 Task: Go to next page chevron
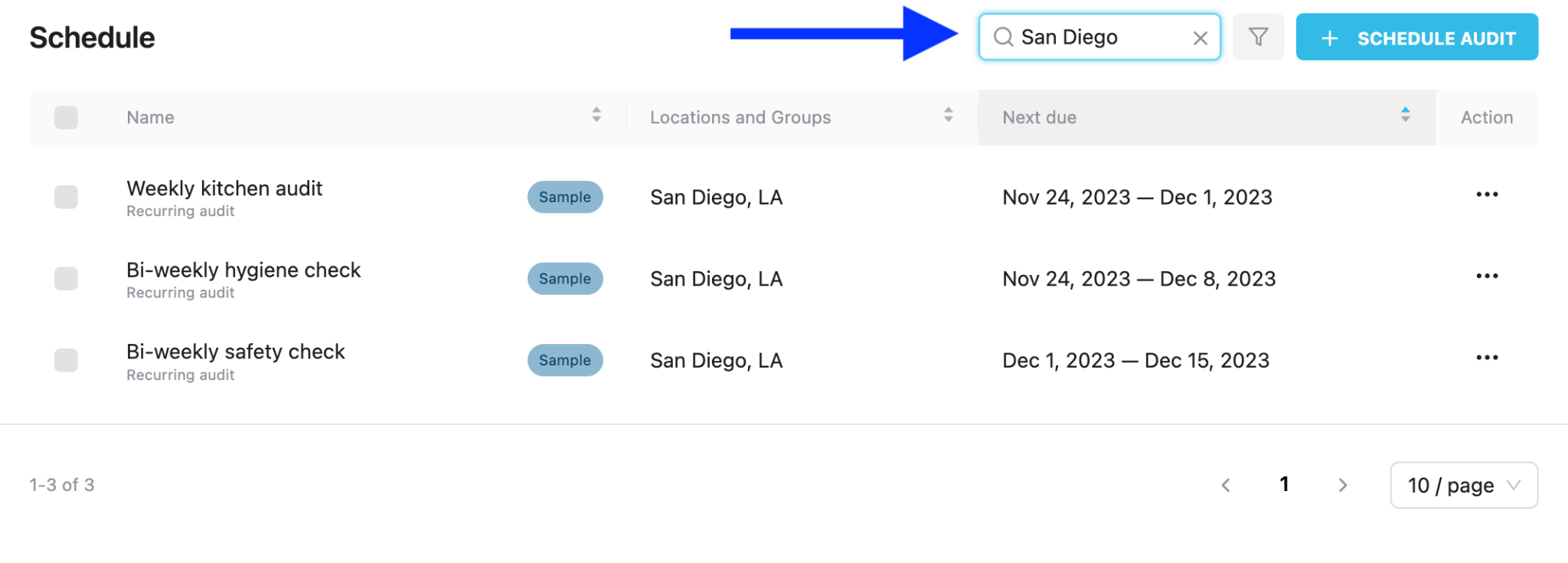tap(1342, 485)
